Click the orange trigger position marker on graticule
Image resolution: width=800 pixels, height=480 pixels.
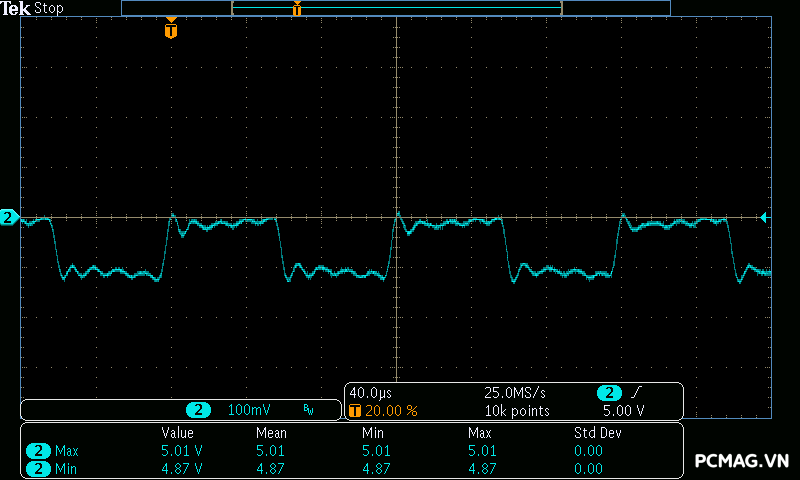pos(171,30)
